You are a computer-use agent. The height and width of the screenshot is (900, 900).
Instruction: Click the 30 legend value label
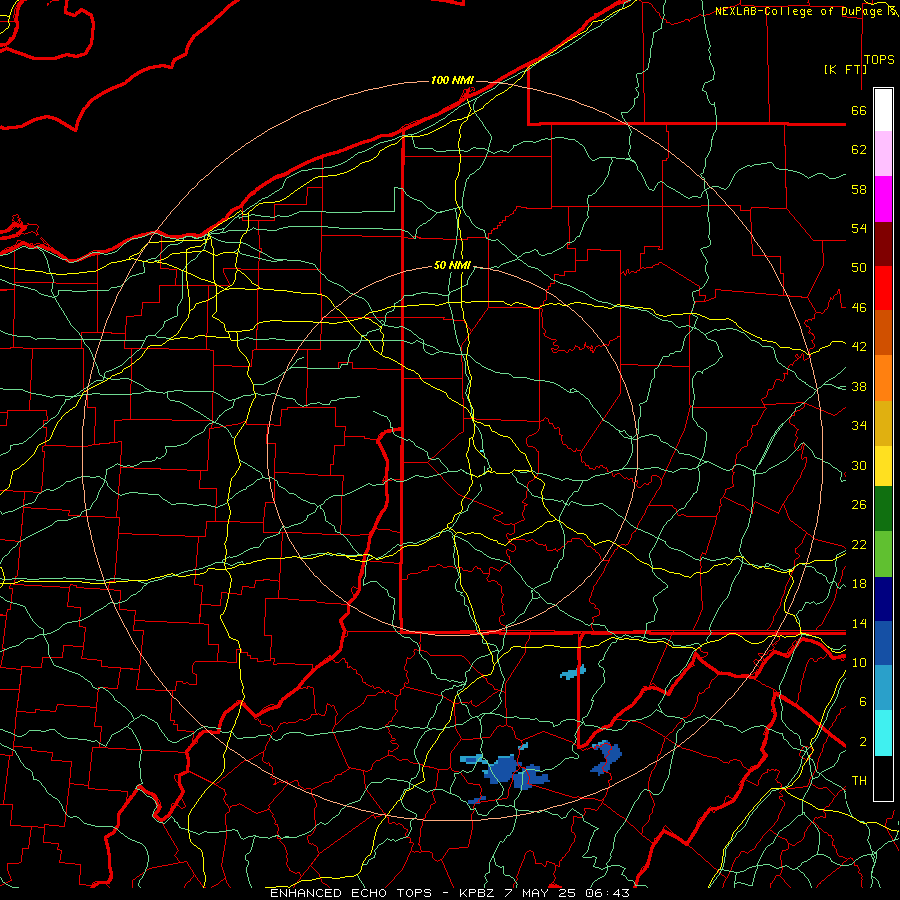point(859,465)
